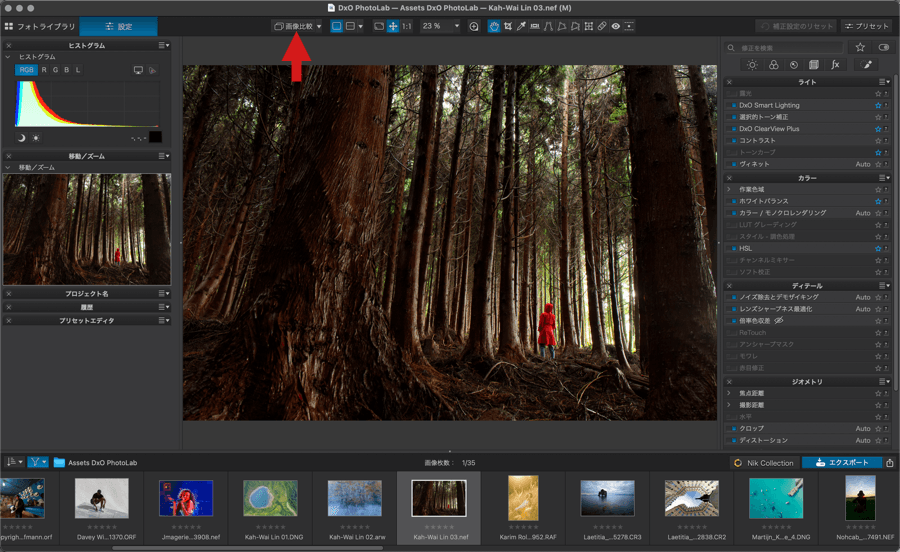Show highlight clipping sun icon in histogram

(36, 138)
